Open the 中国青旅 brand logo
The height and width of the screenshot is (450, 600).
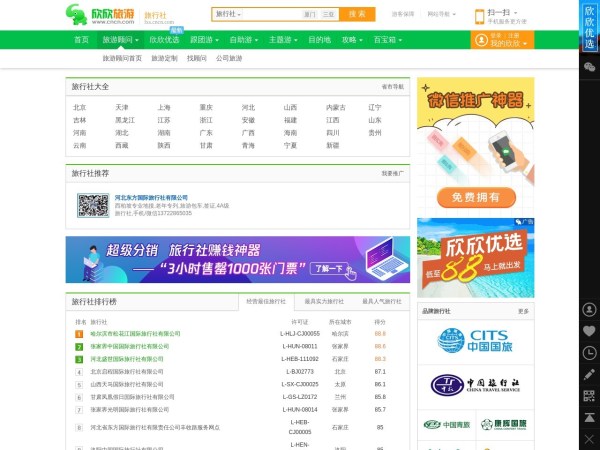[x=447, y=425]
